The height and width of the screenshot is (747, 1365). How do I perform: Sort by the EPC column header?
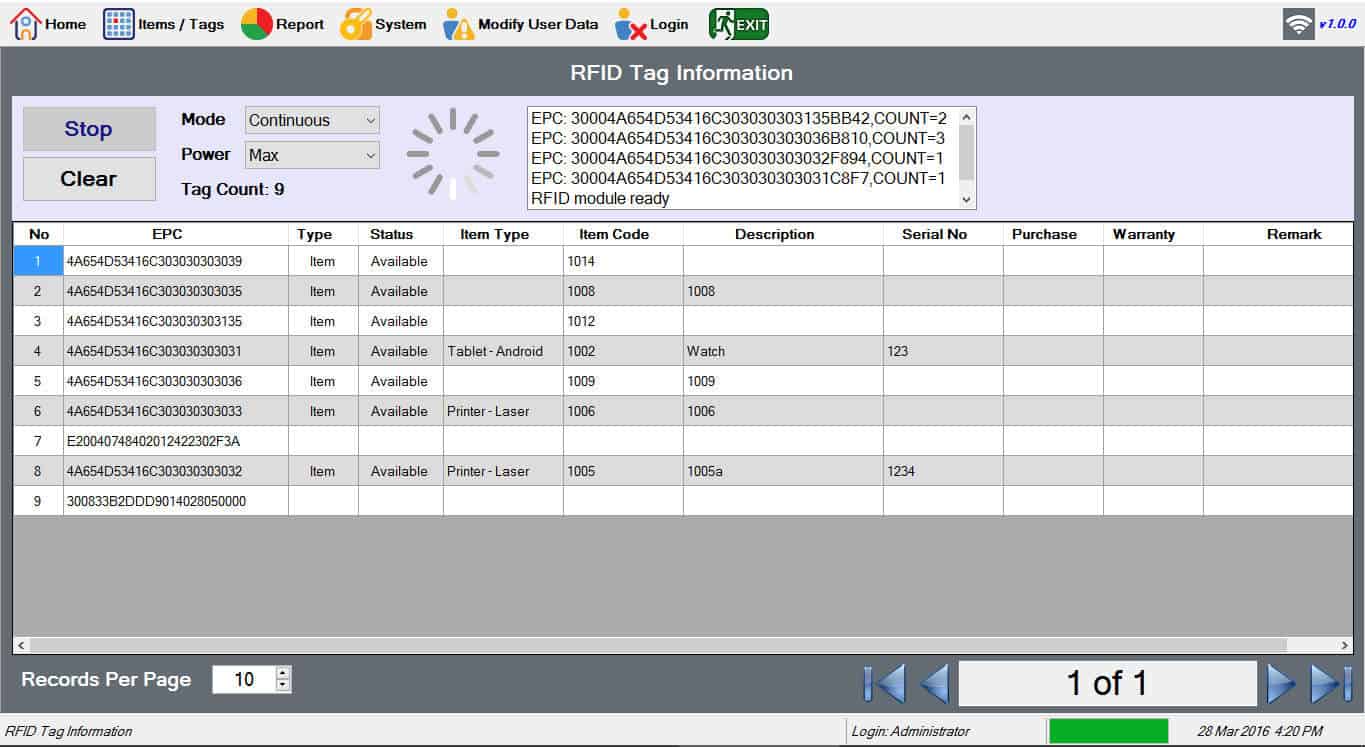tap(167, 234)
